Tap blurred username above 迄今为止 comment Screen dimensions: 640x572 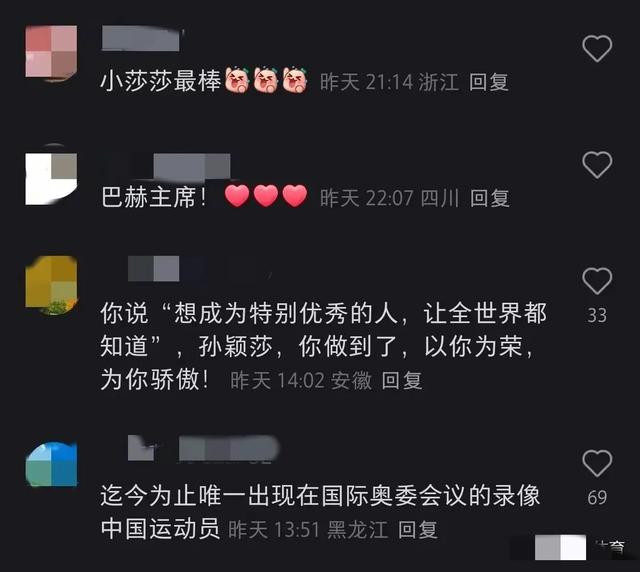pos(203,448)
